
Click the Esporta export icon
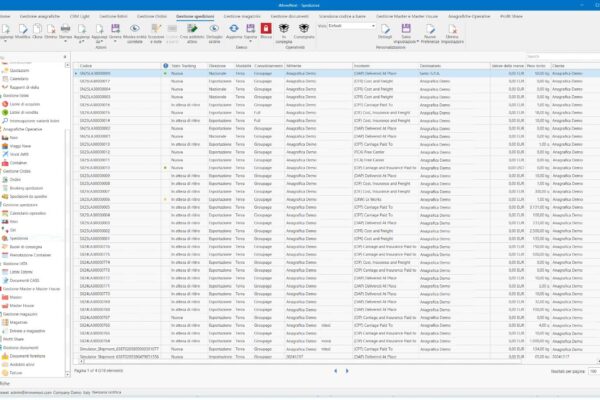point(250,29)
